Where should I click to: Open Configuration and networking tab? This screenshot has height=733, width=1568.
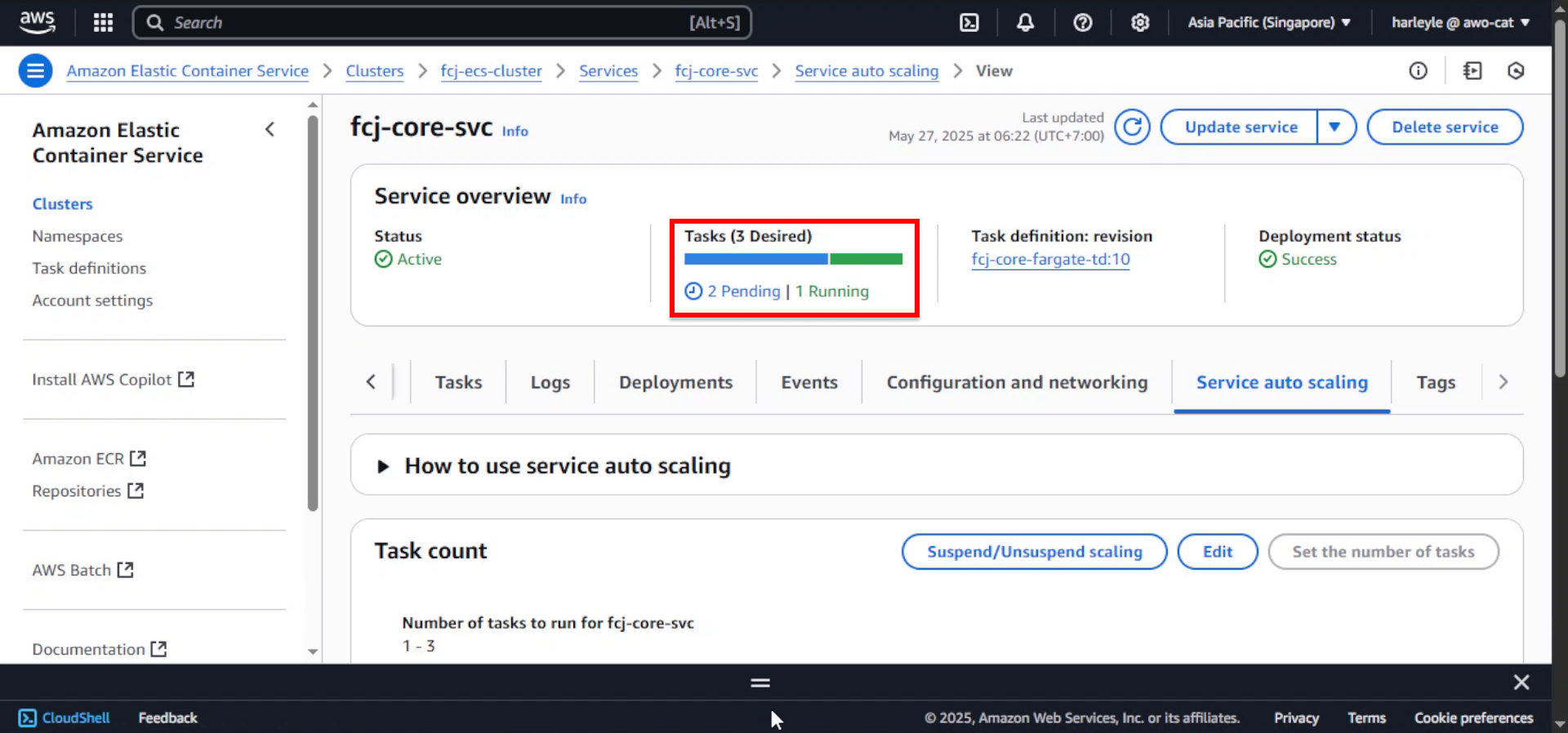pos(1017,382)
